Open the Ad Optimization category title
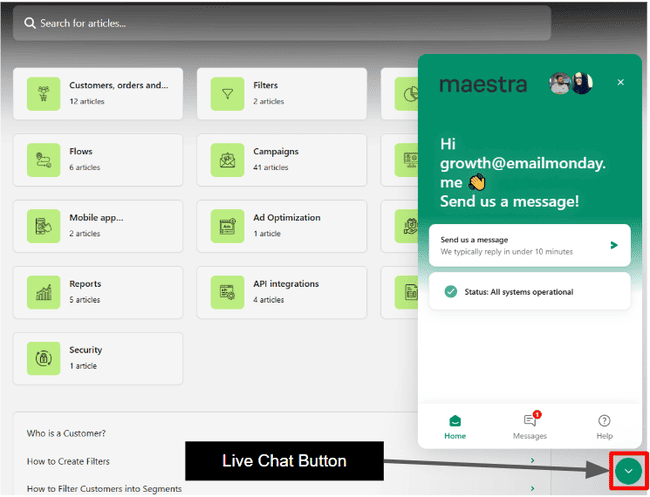 [287, 218]
